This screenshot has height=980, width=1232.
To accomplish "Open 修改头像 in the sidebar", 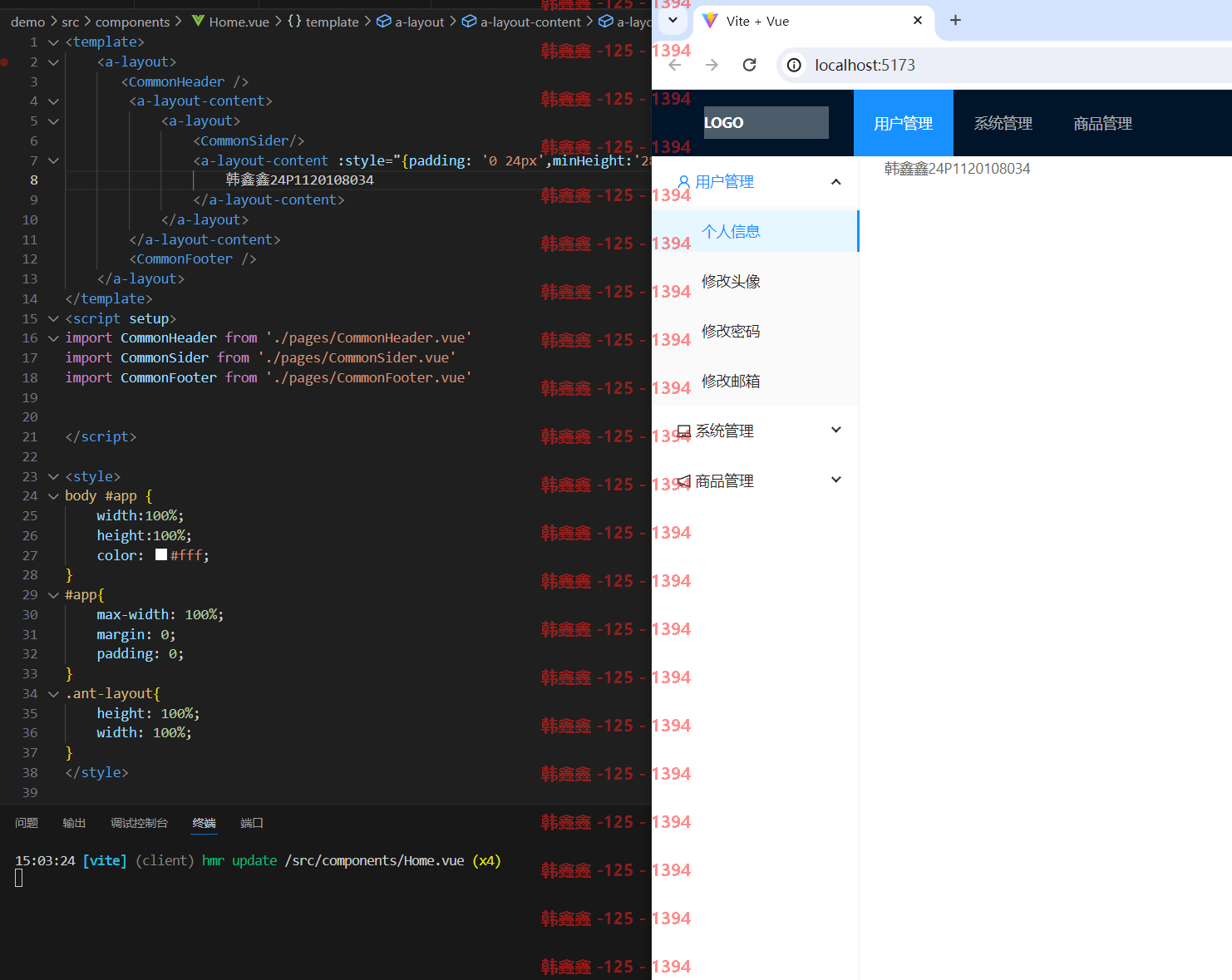I will (755, 281).
